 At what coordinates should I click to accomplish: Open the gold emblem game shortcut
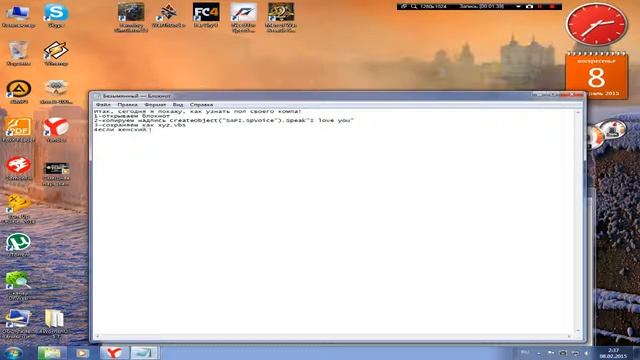click(280, 17)
